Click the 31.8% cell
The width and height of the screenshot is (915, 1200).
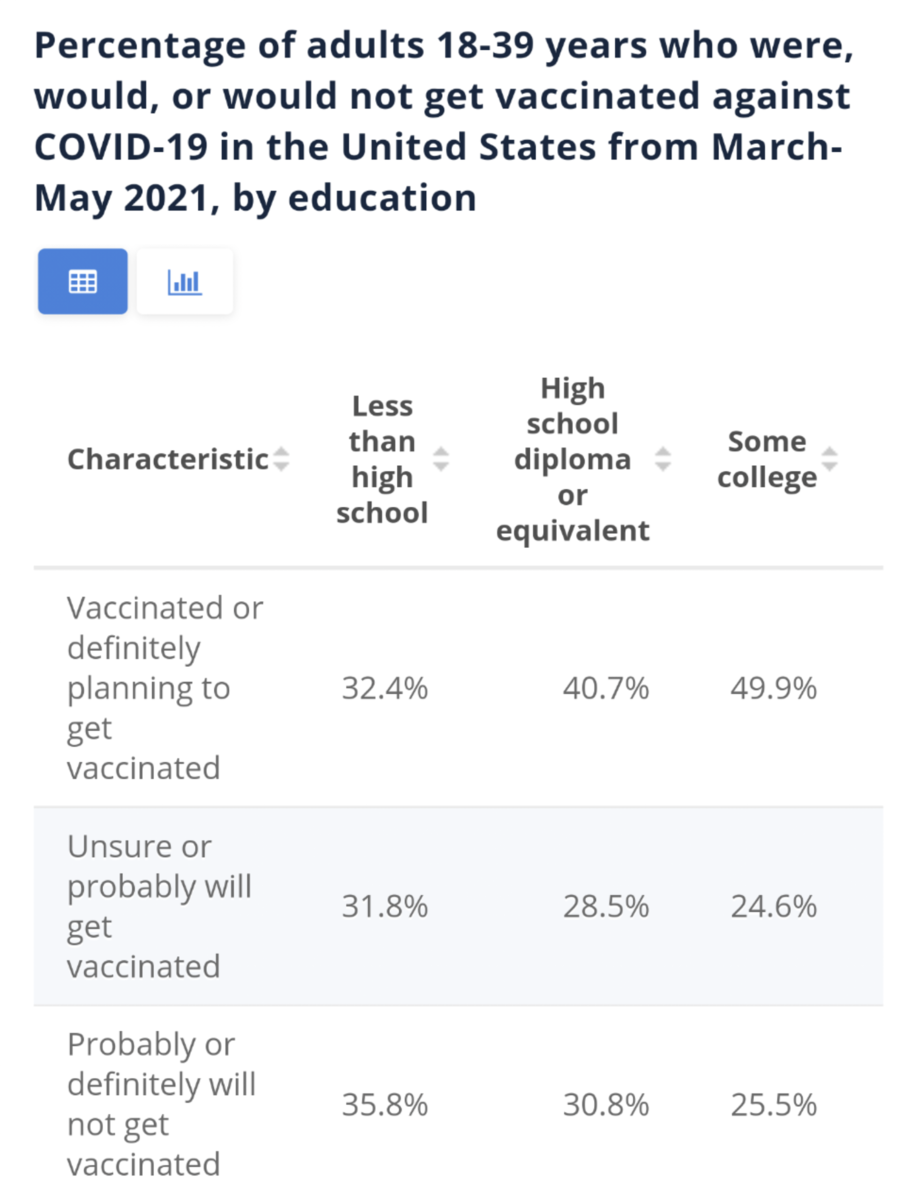pos(385,907)
